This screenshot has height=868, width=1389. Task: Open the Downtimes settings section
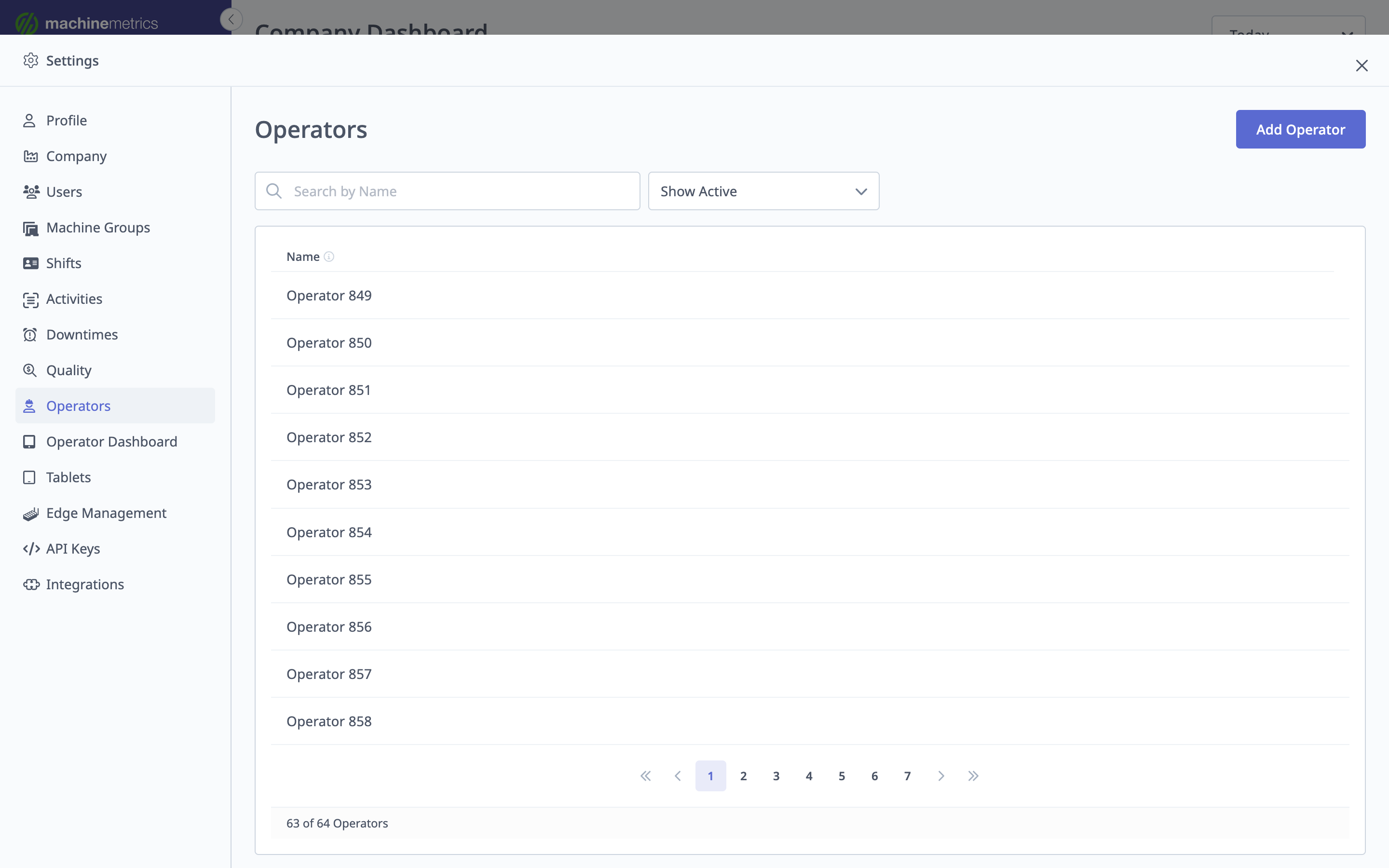click(115, 335)
